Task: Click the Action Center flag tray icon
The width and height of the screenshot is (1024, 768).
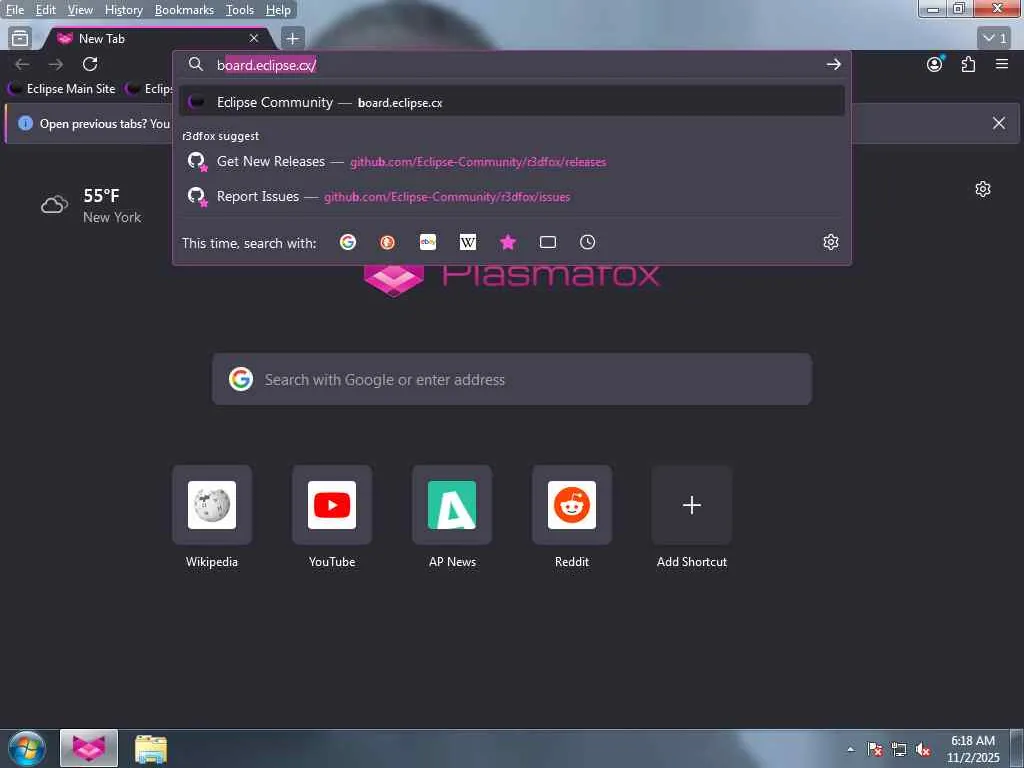Action: point(874,750)
